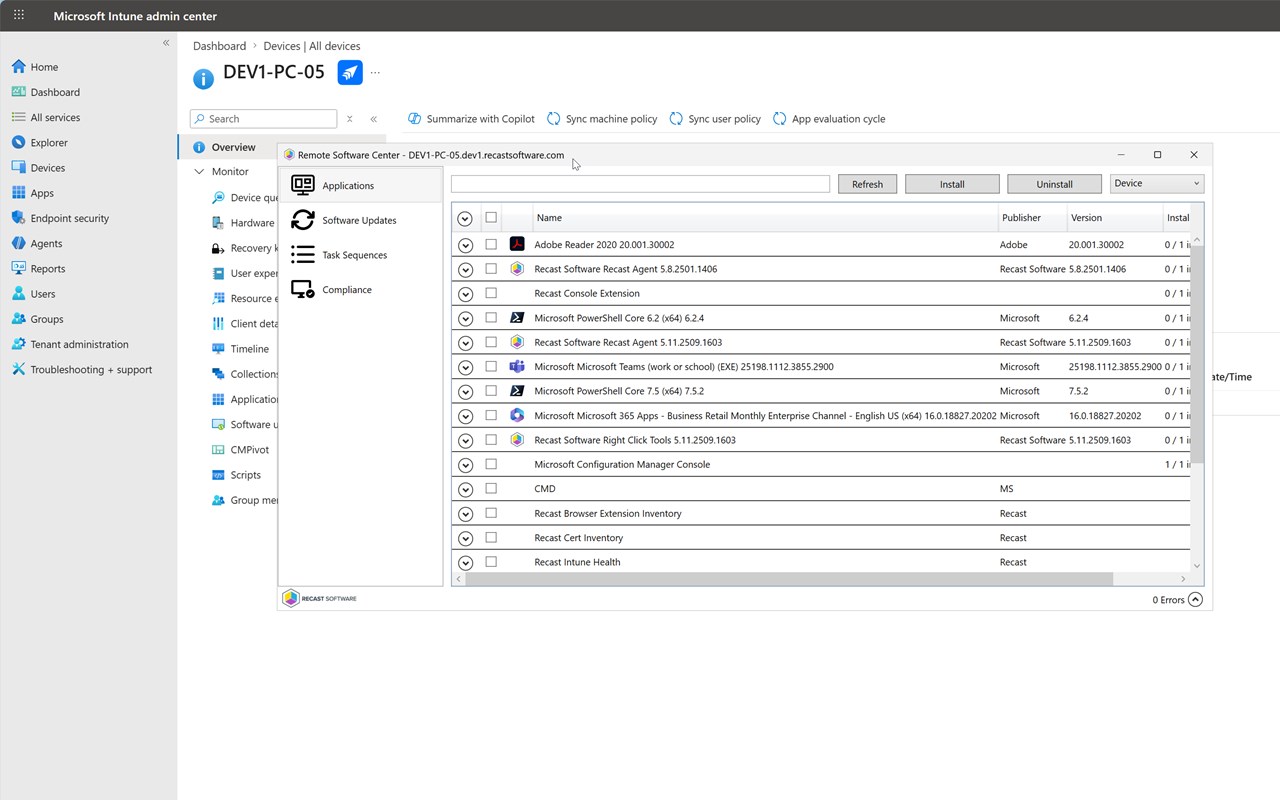This screenshot has width=1280, height=800.
Task: Click the All services icon
Action: 18,117
